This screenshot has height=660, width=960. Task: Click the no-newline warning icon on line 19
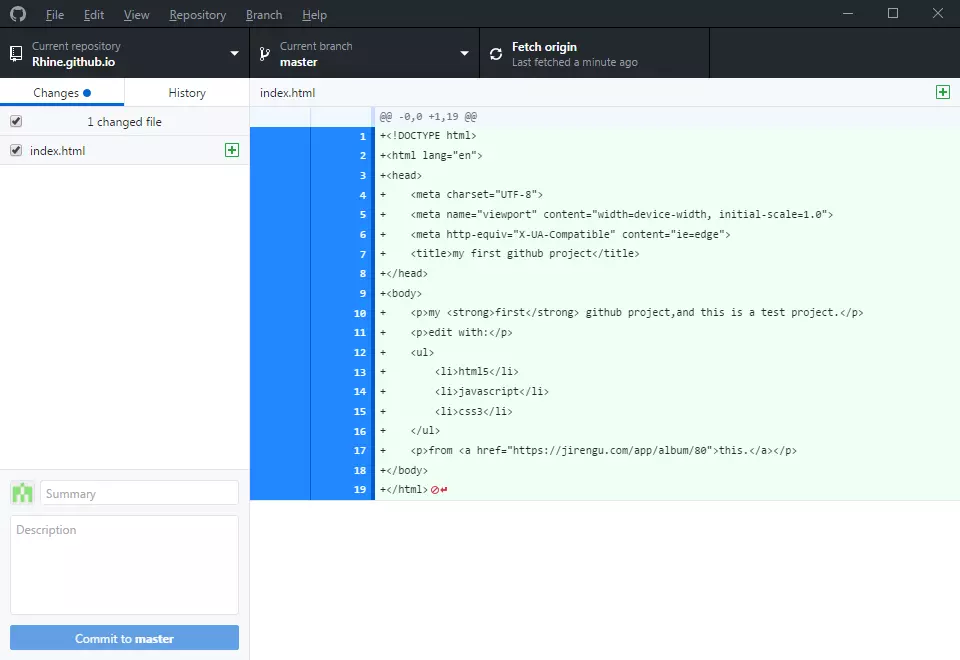click(x=438, y=490)
